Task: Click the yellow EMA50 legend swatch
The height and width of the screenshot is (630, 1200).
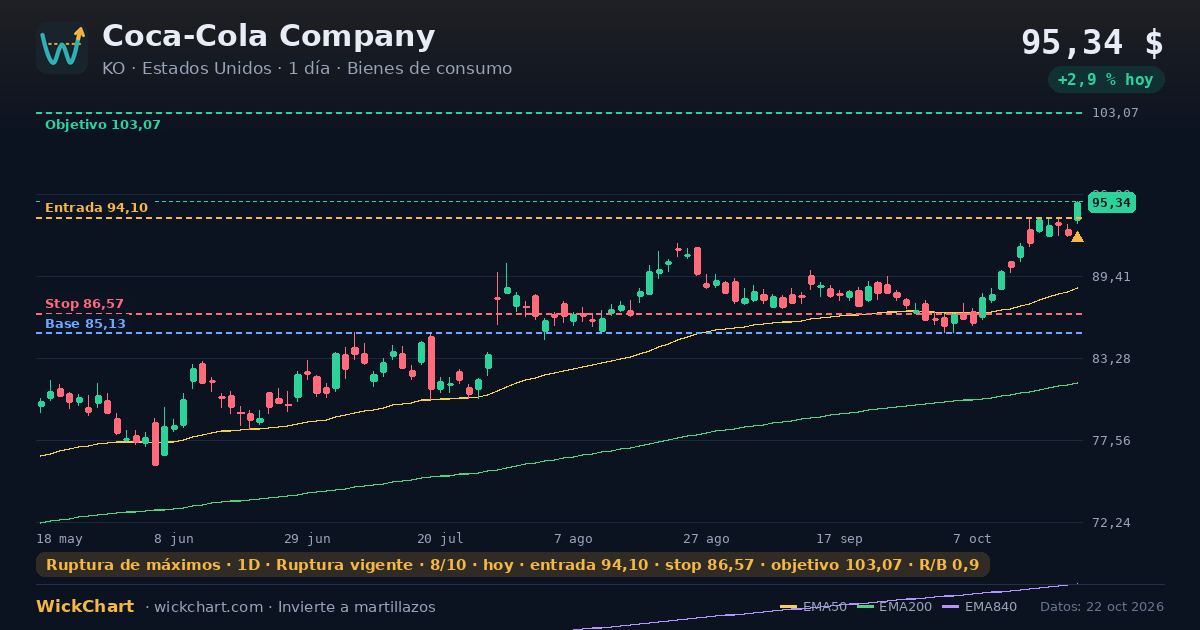Action: click(x=789, y=607)
